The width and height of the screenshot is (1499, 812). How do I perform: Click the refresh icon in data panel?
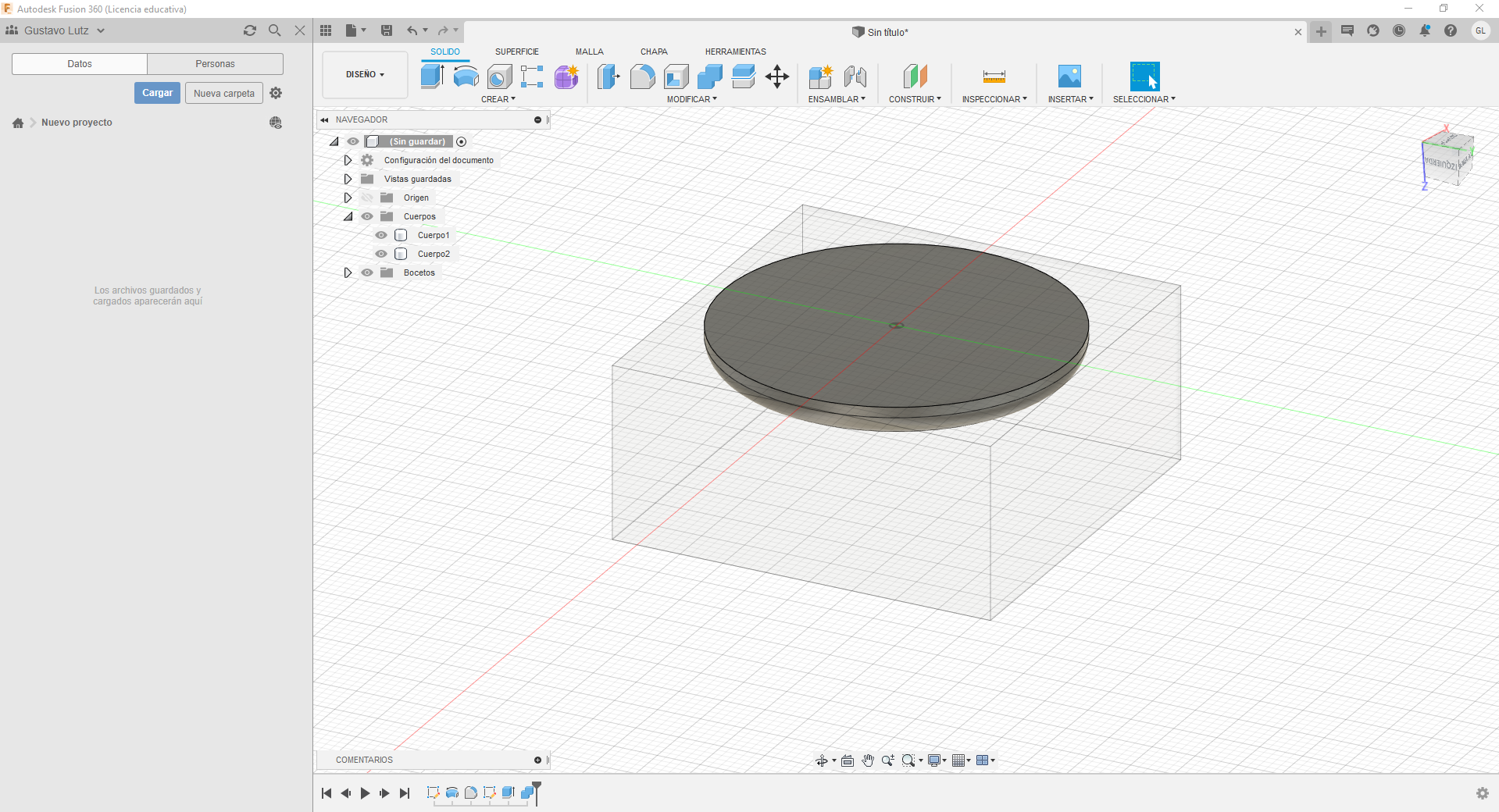[x=250, y=30]
